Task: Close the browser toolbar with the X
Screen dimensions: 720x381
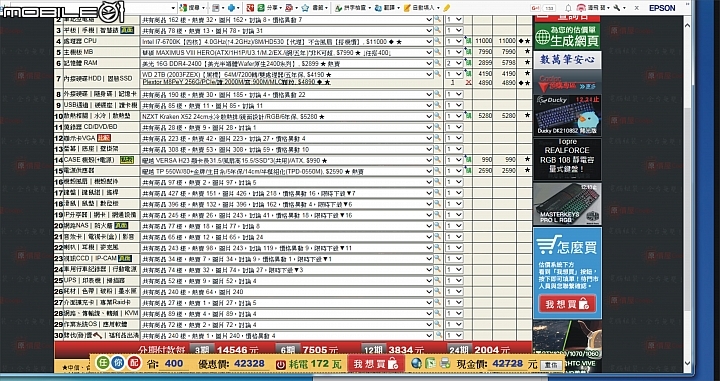Action: pos(636,8)
